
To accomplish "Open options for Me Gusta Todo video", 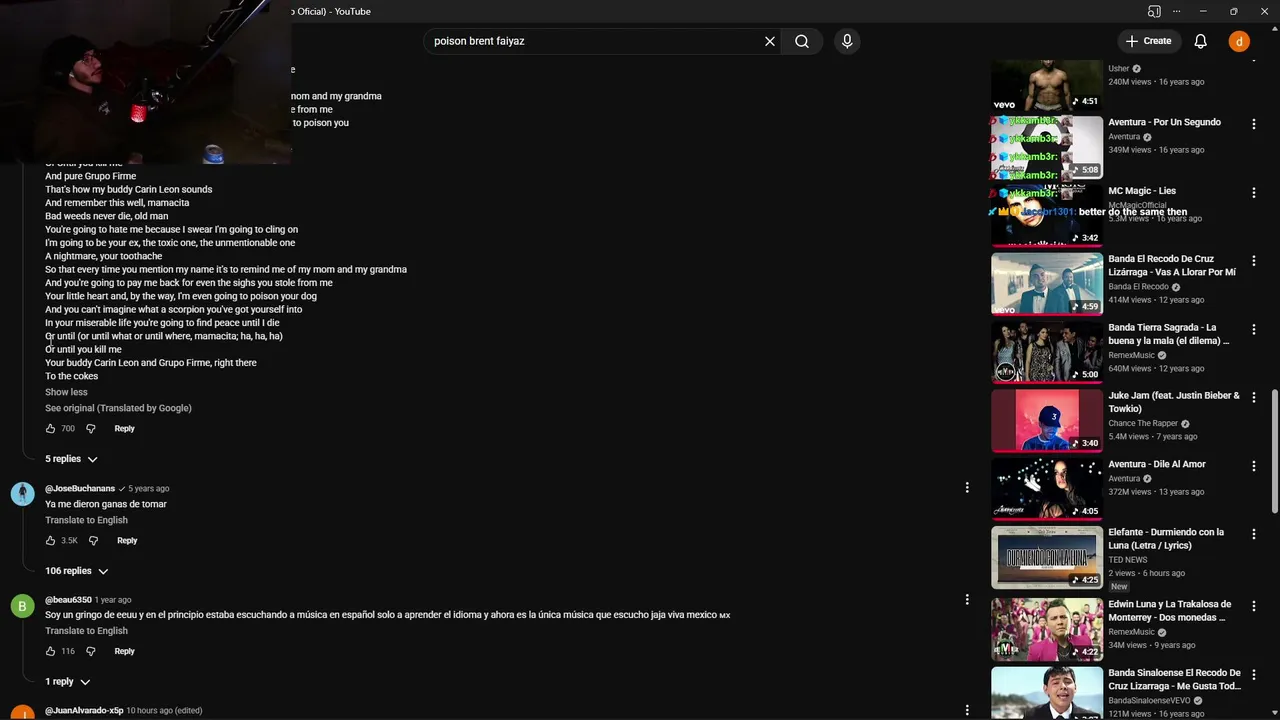I will point(1254,675).
